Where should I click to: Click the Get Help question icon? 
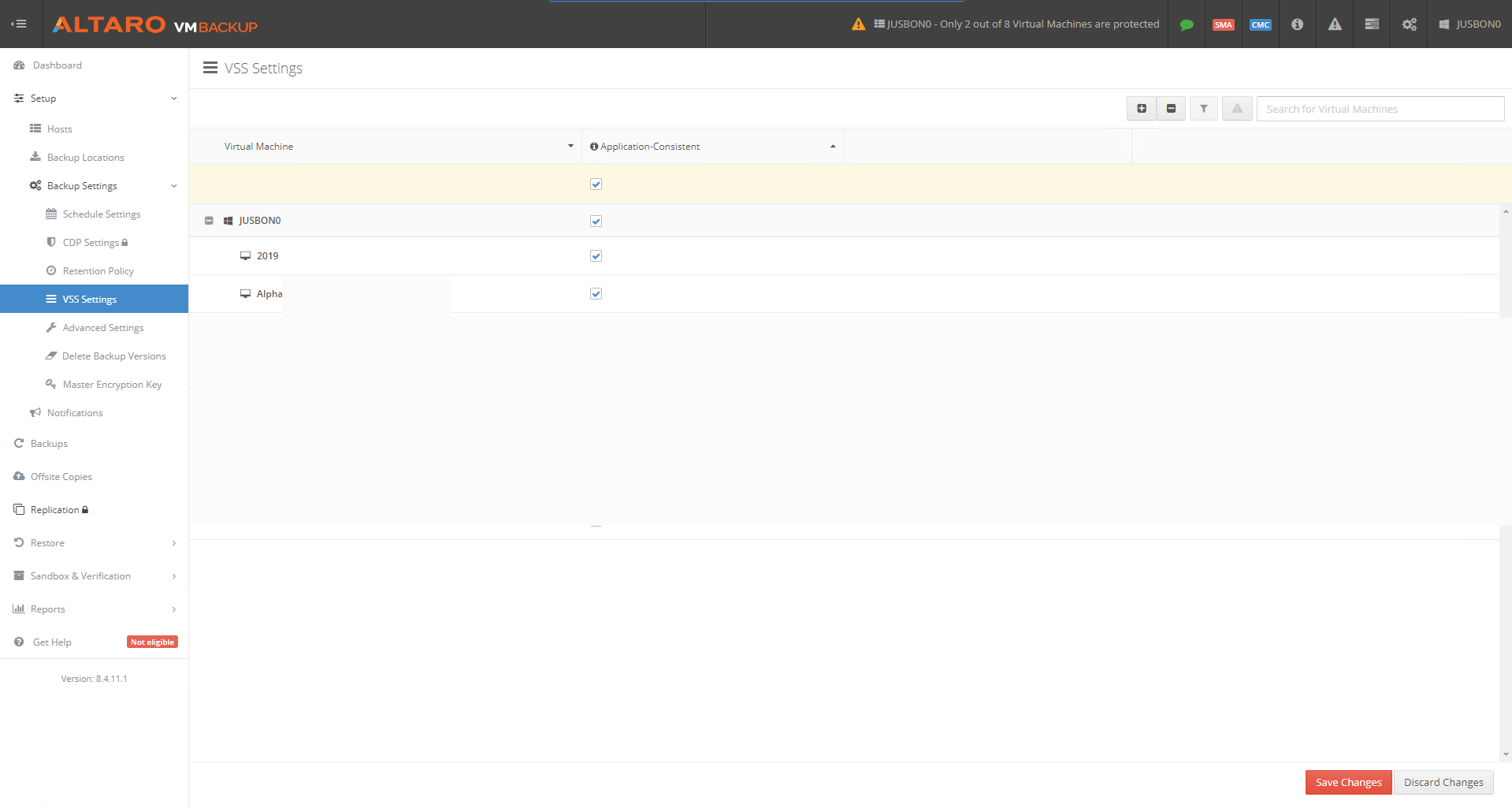tap(19, 642)
